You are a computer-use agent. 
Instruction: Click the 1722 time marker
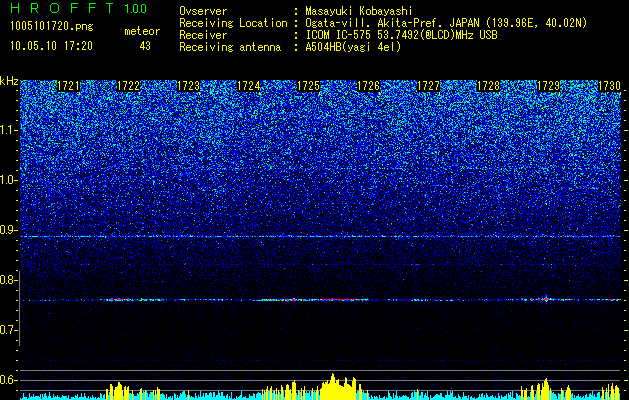click(128, 86)
